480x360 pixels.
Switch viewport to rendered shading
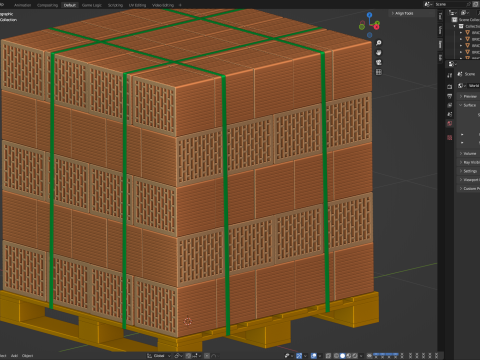point(355,355)
